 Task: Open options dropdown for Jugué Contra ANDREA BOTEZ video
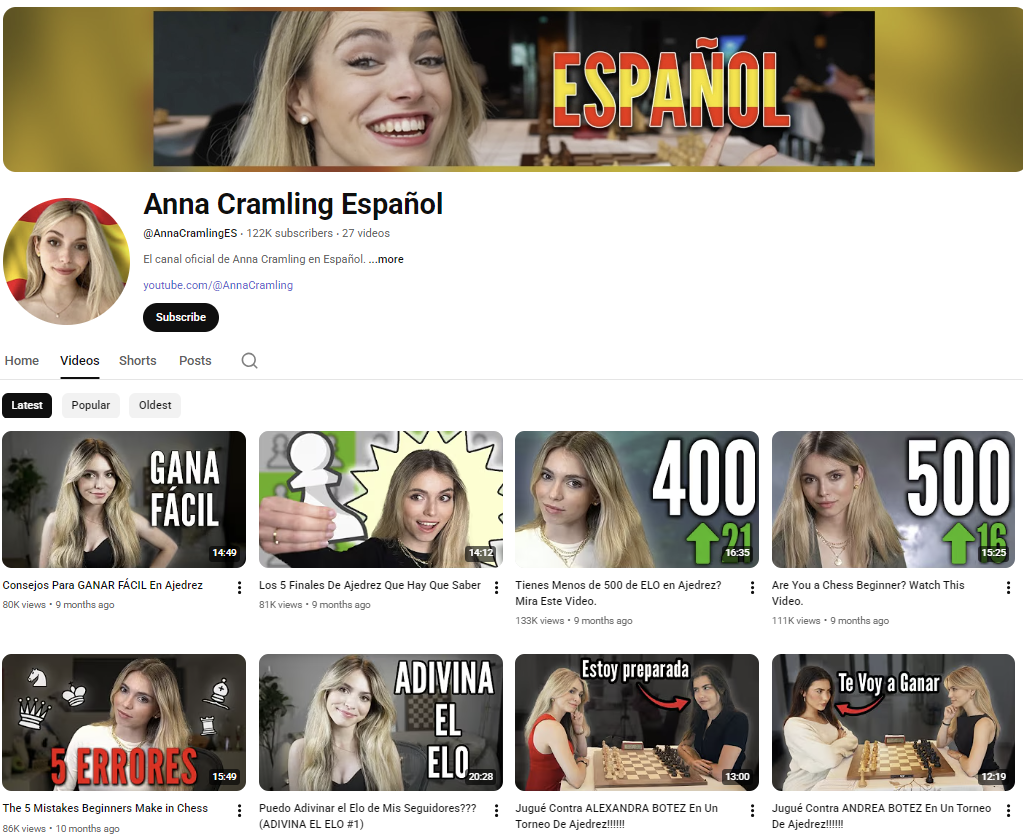coord(1008,810)
